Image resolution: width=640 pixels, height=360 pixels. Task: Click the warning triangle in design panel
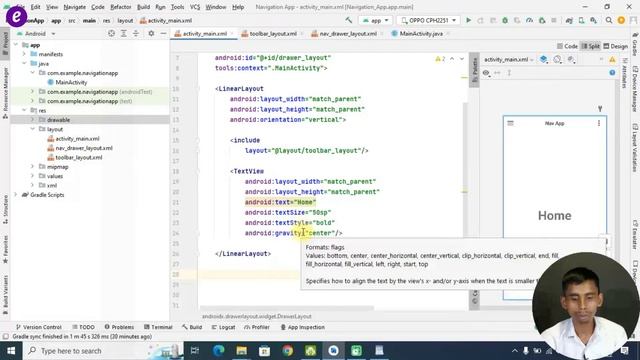(x=612, y=60)
